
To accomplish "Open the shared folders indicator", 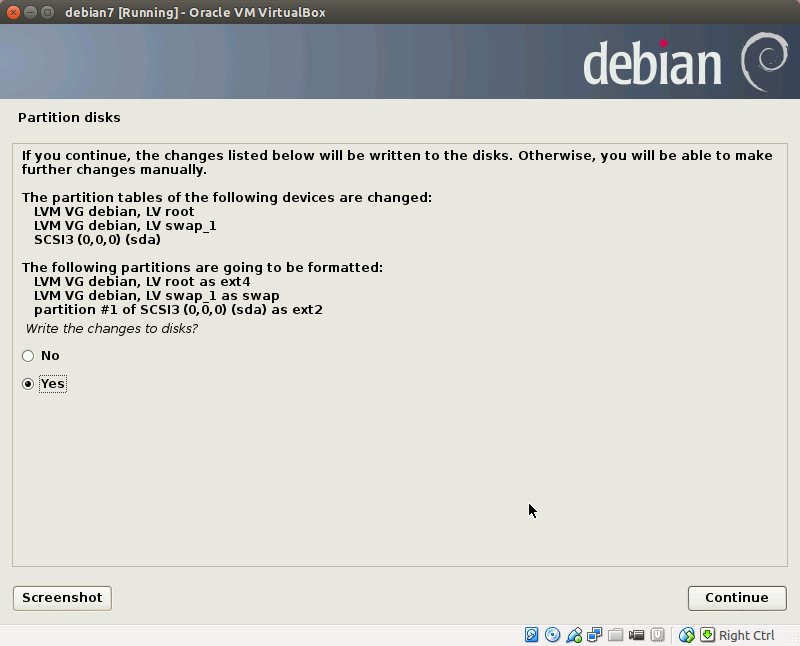I will pyautogui.click(x=615, y=635).
